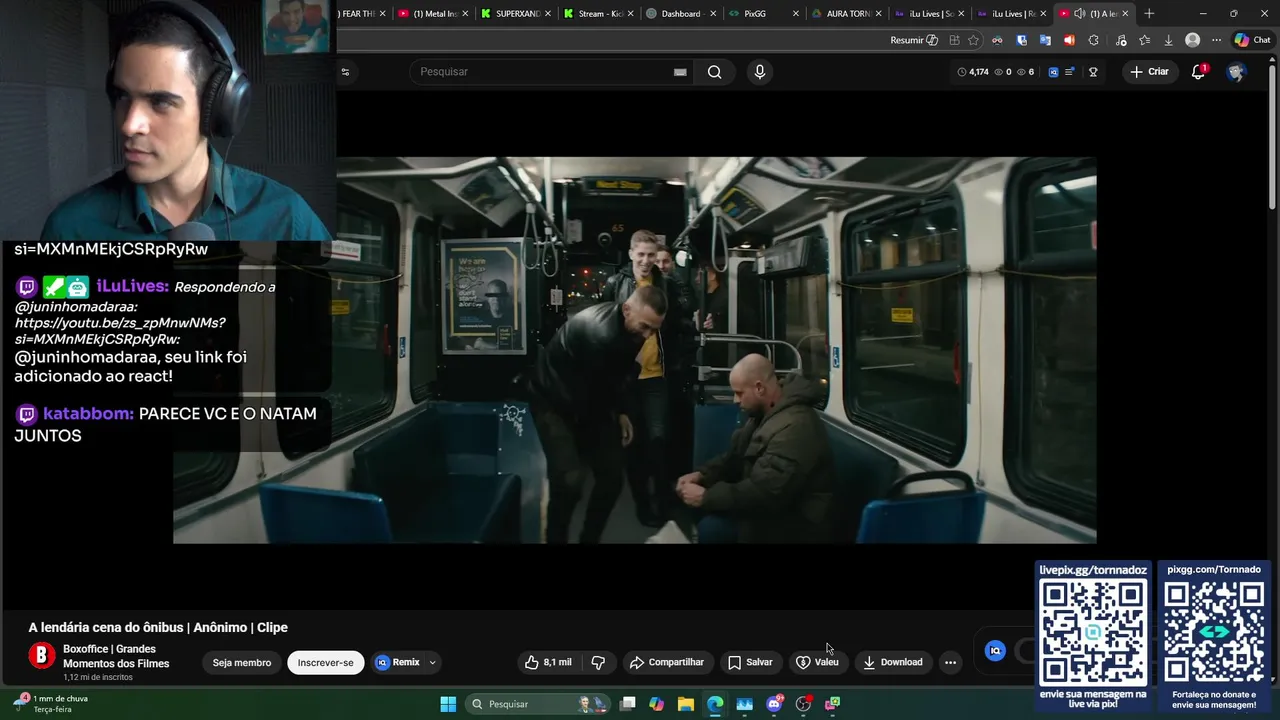This screenshot has width=1280, height=720.
Task: Open the on-screen keyboard icon in search box
Action: coord(680,72)
